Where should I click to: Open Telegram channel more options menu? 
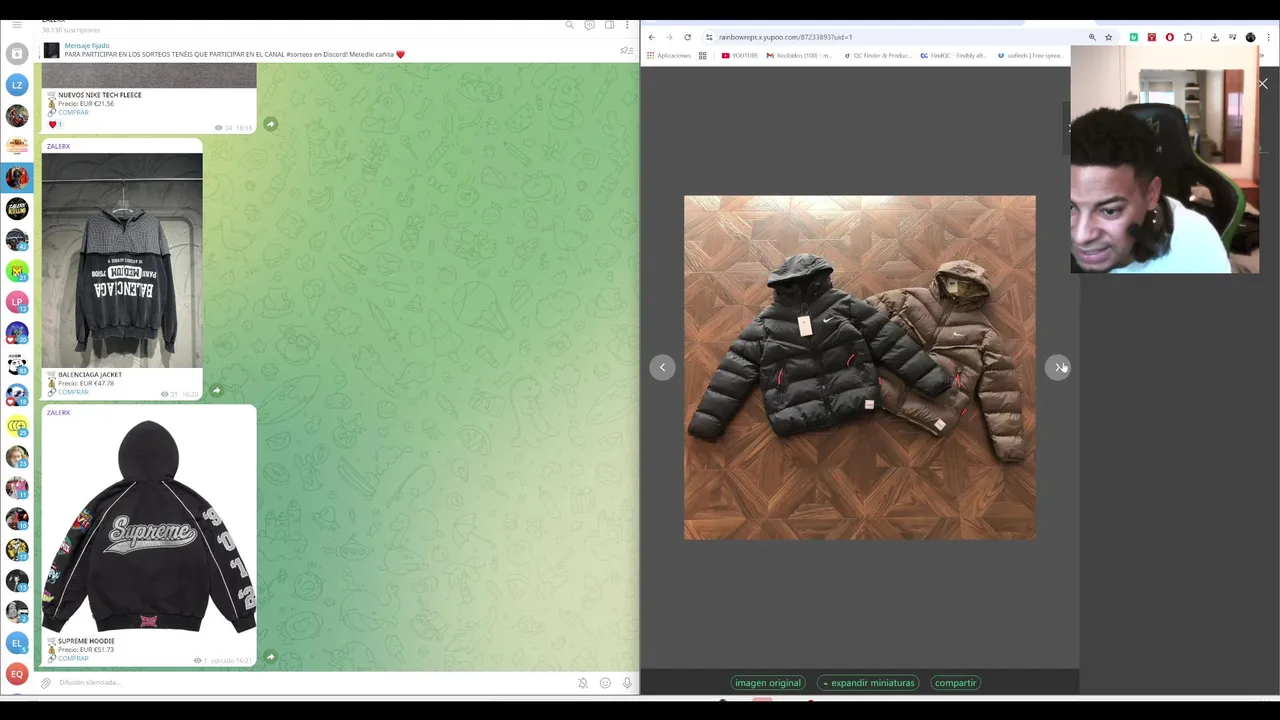[x=628, y=25]
